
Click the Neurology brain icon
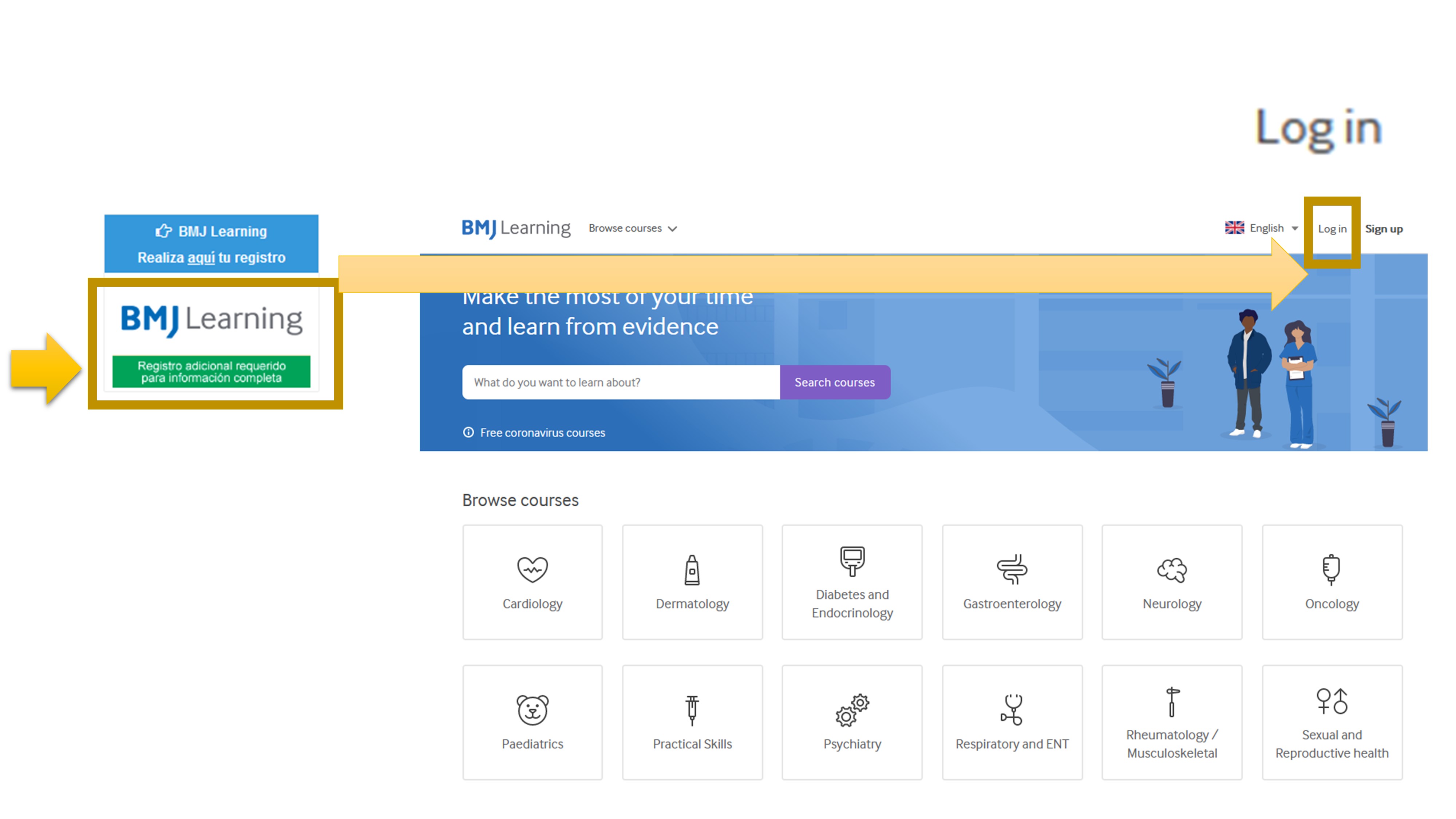point(1172,570)
